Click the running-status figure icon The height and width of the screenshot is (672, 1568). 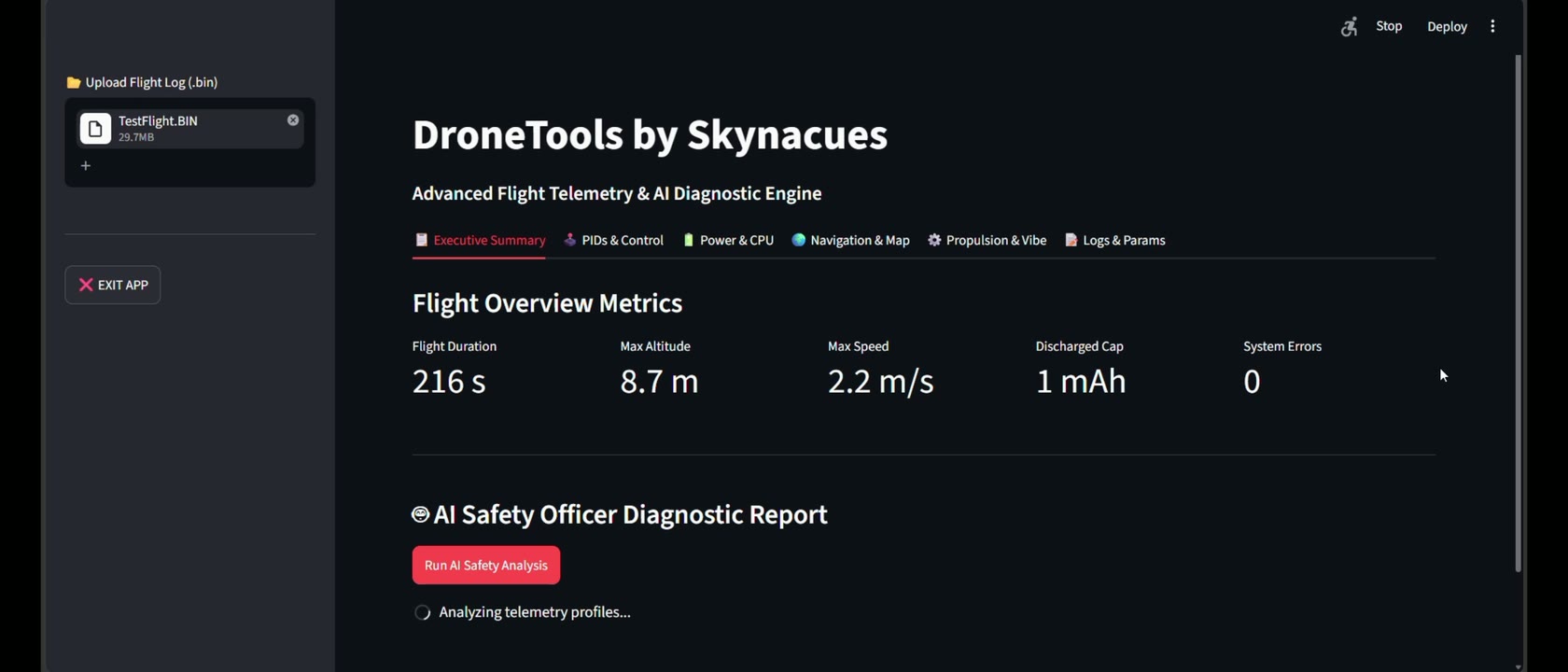[x=1349, y=27]
